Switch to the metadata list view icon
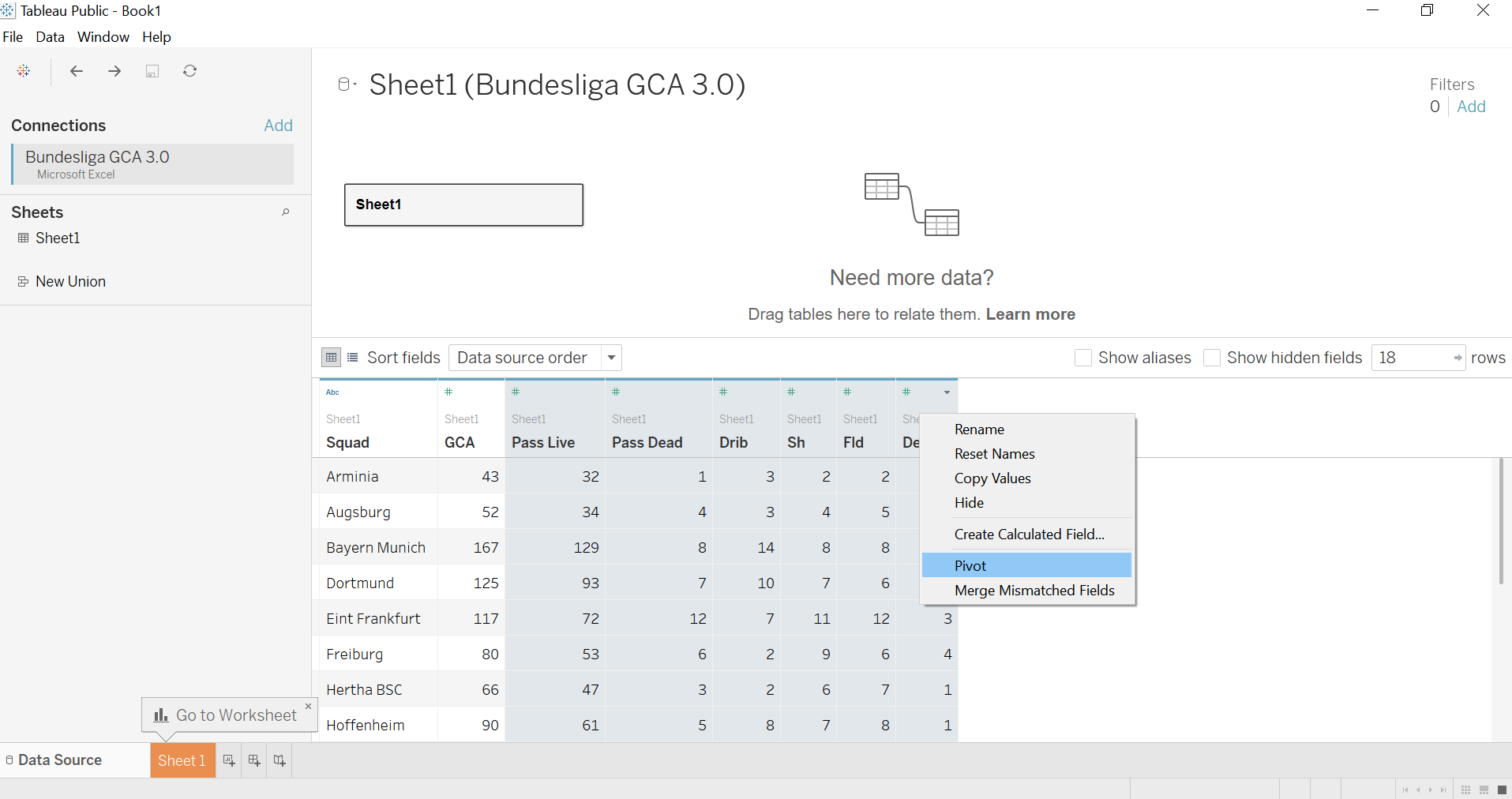1512x799 pixels. coord(353,358)
